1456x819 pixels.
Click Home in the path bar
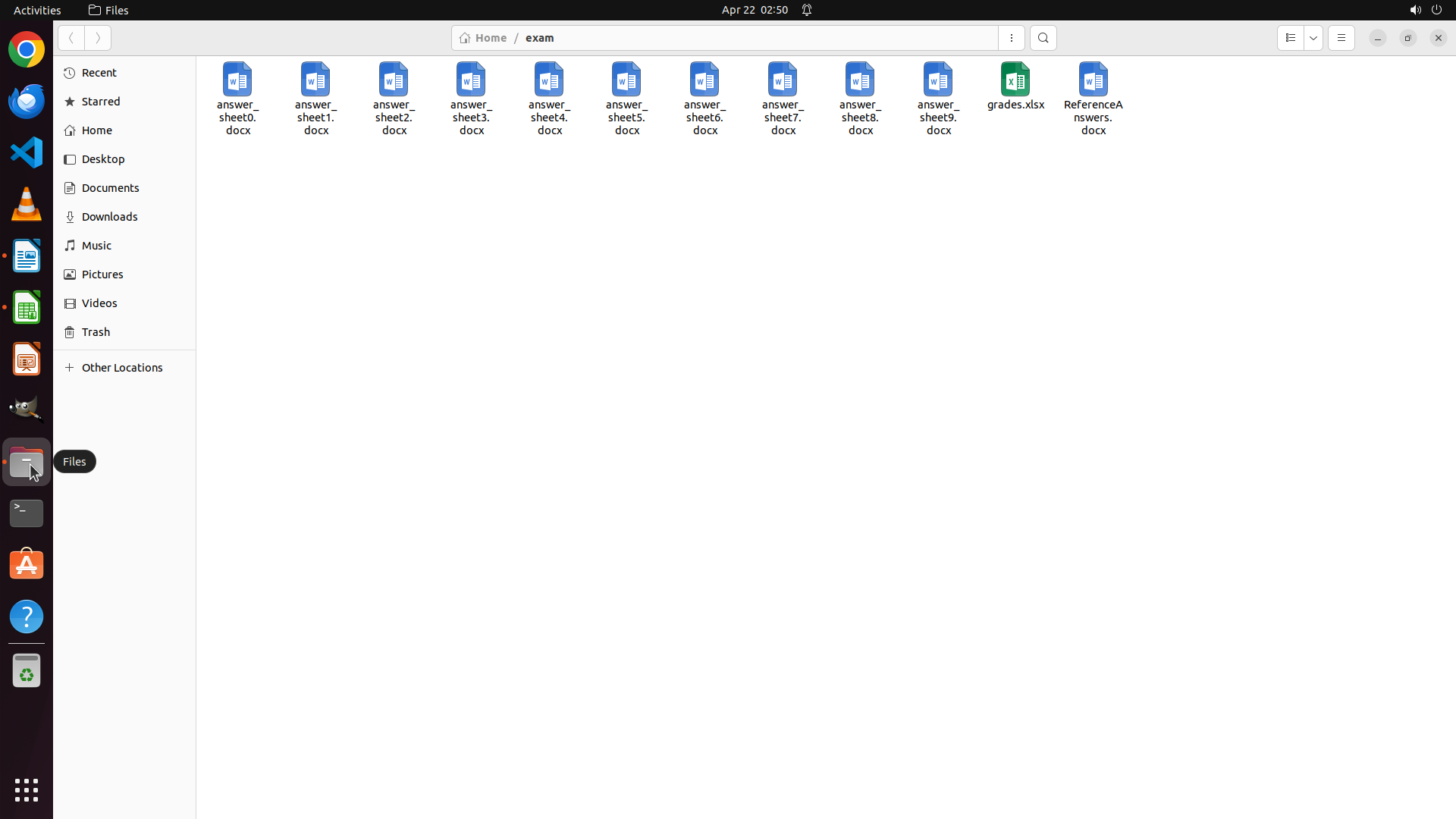coord(483,38)
